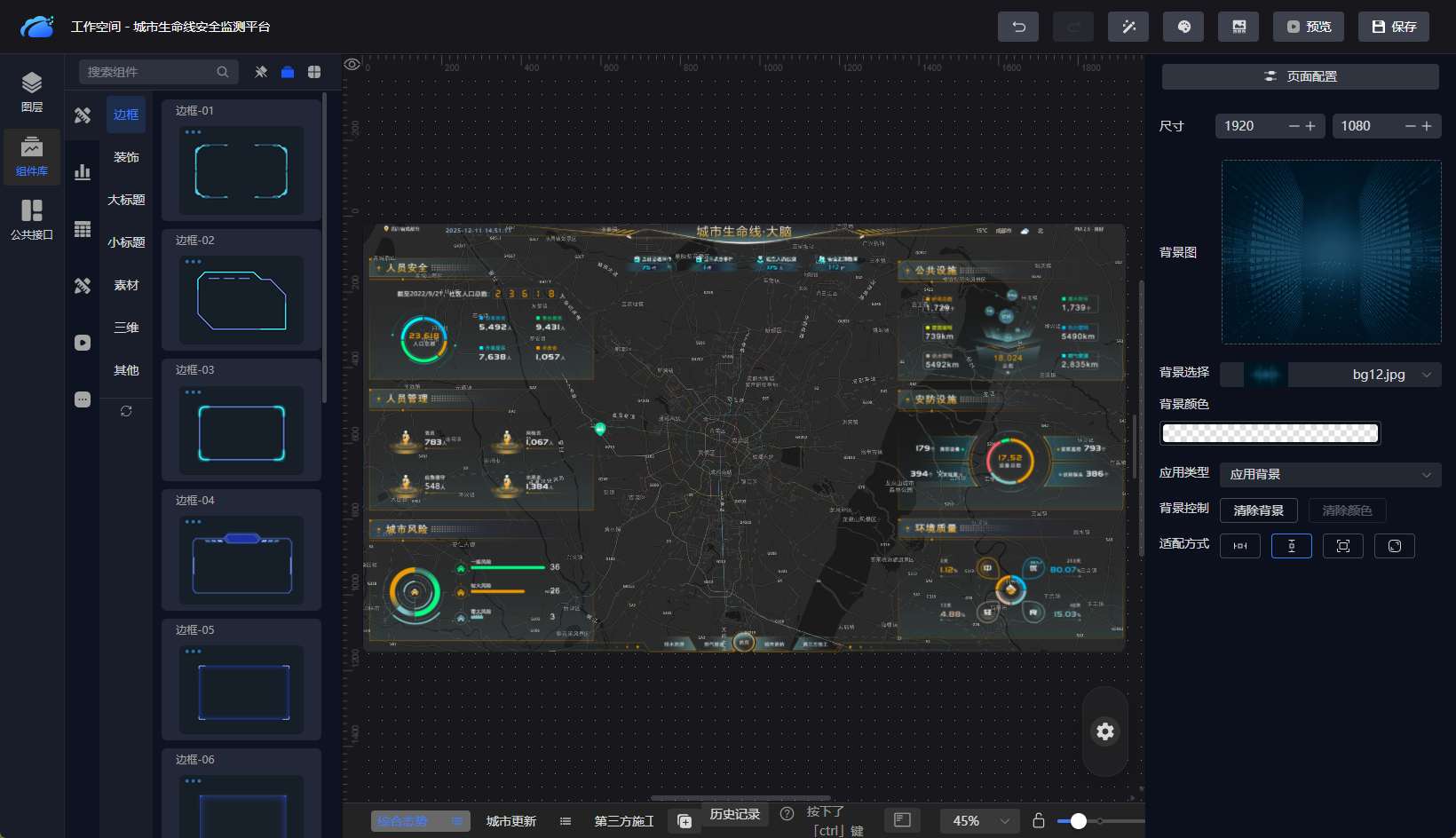Switch component list to grid view

click(x=314, y=72)
